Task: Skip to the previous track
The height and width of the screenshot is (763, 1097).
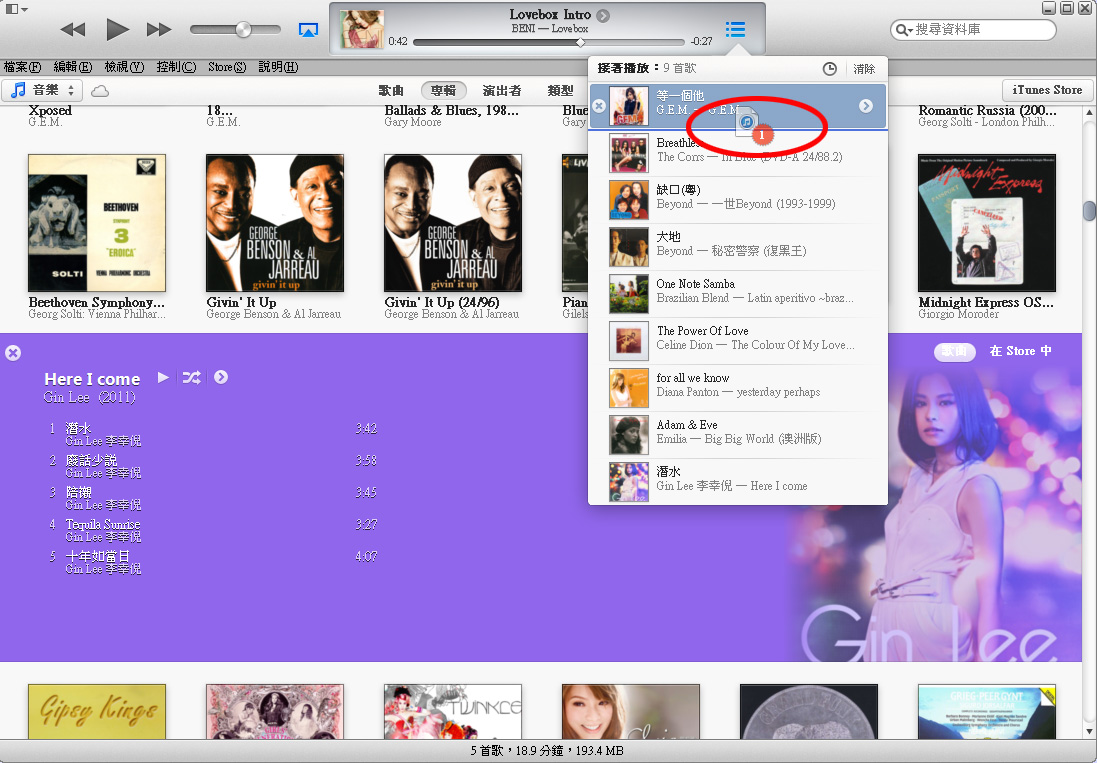Action: [x=72, y=29]
